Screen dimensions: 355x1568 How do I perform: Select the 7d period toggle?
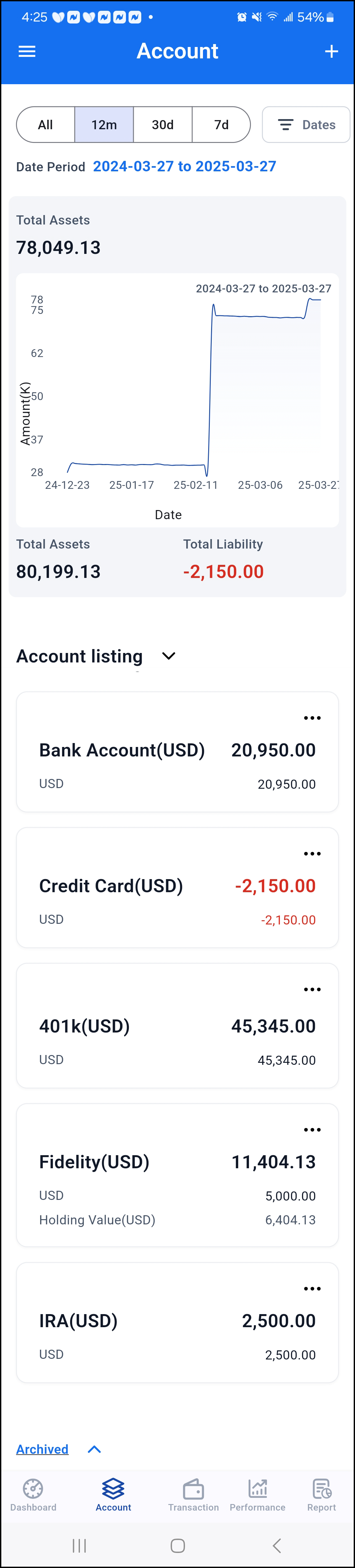click(222, 125)
